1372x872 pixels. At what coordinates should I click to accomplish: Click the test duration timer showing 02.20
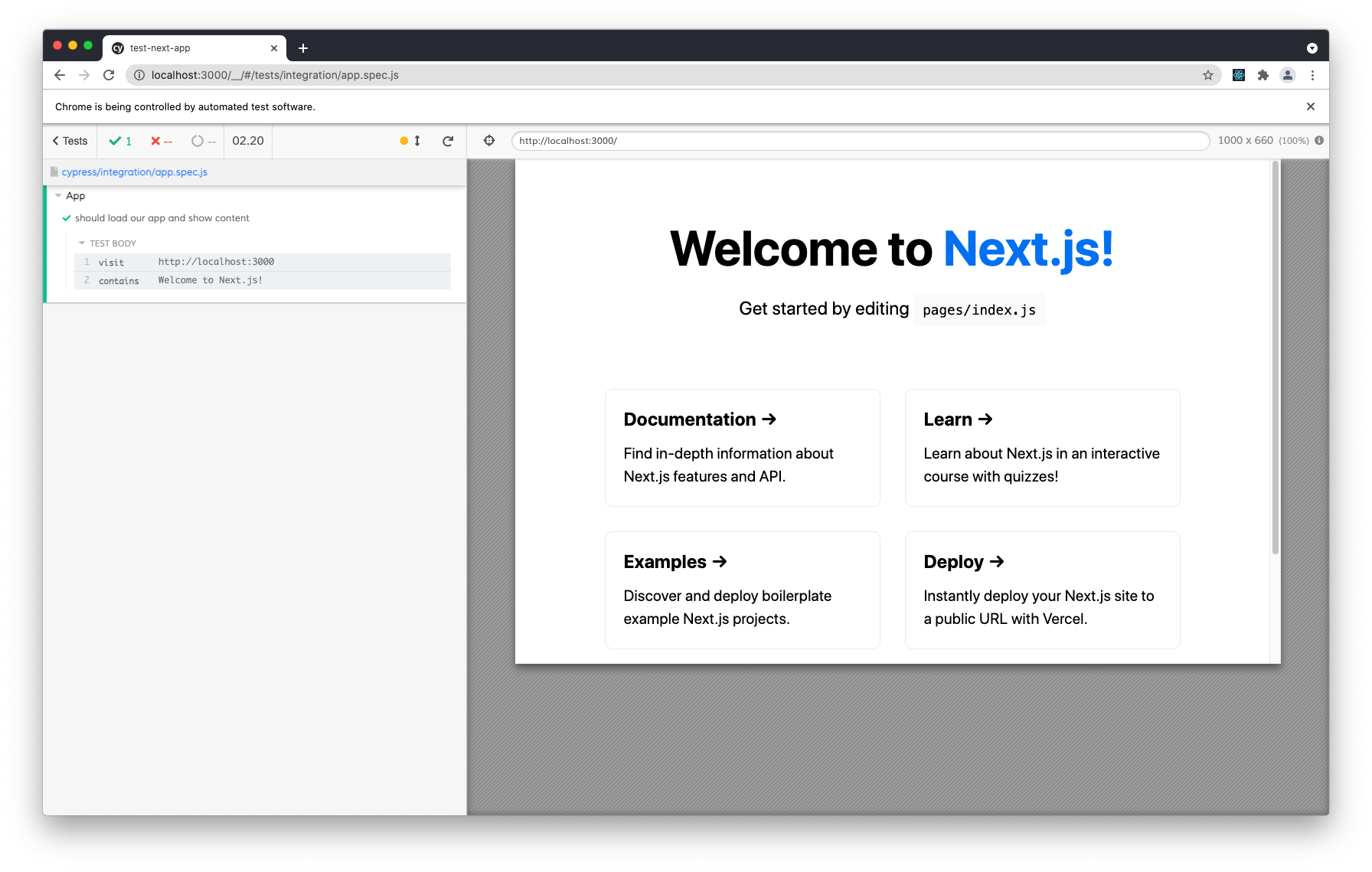coord(247,141)
